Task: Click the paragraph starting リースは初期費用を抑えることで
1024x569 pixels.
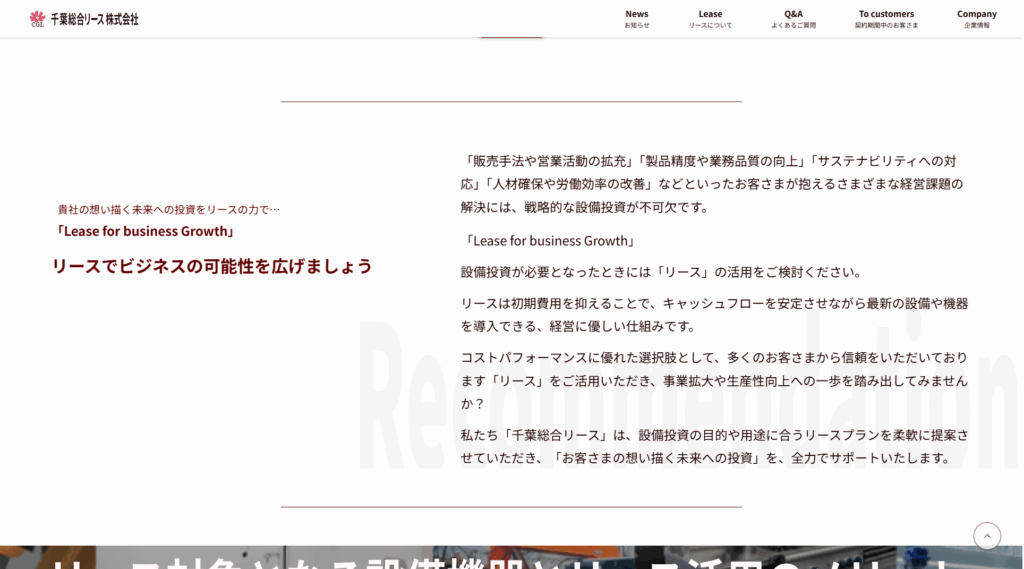Action: click(x=714, y=315)
